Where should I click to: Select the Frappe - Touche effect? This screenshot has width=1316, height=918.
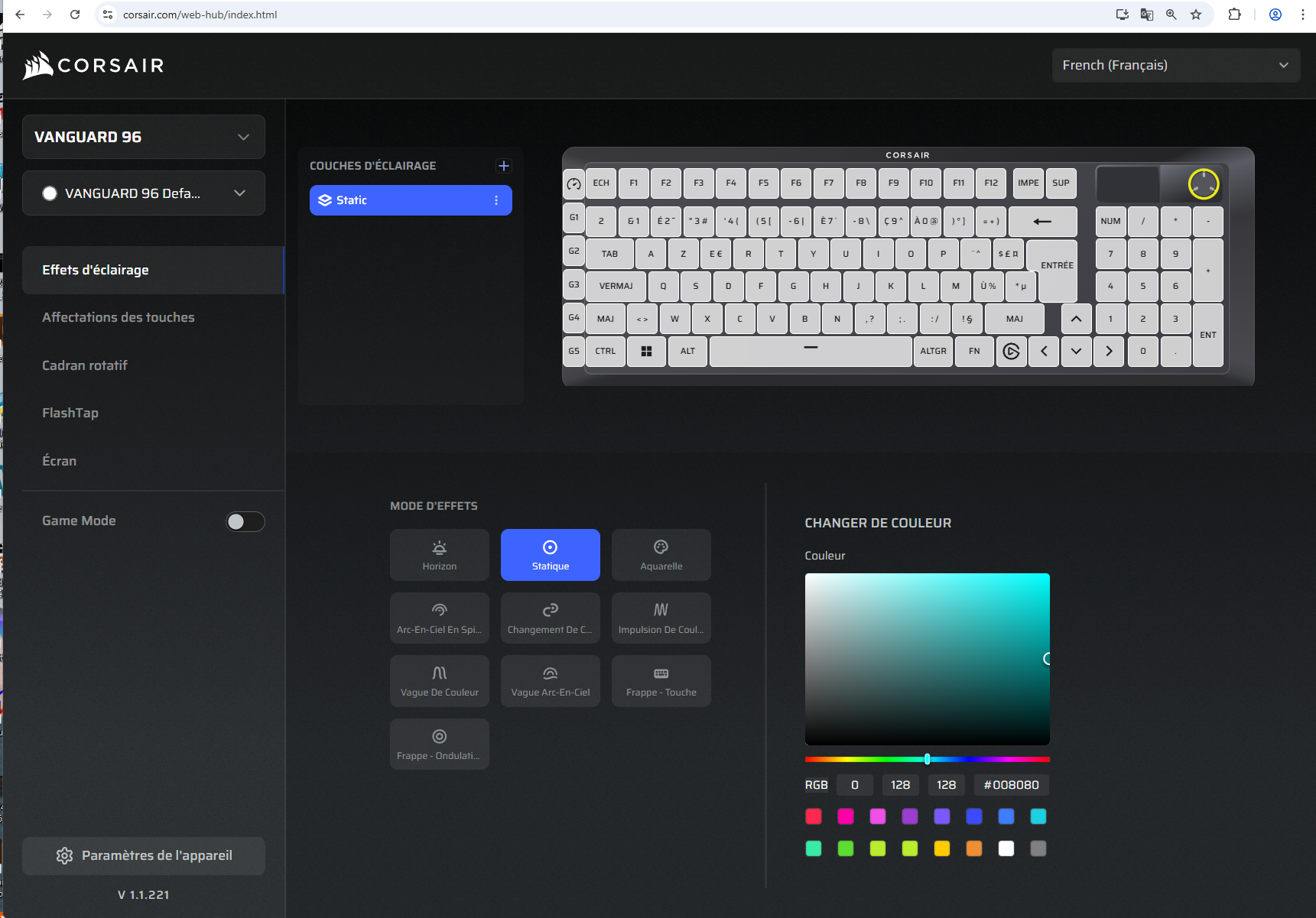coord(661,681)
